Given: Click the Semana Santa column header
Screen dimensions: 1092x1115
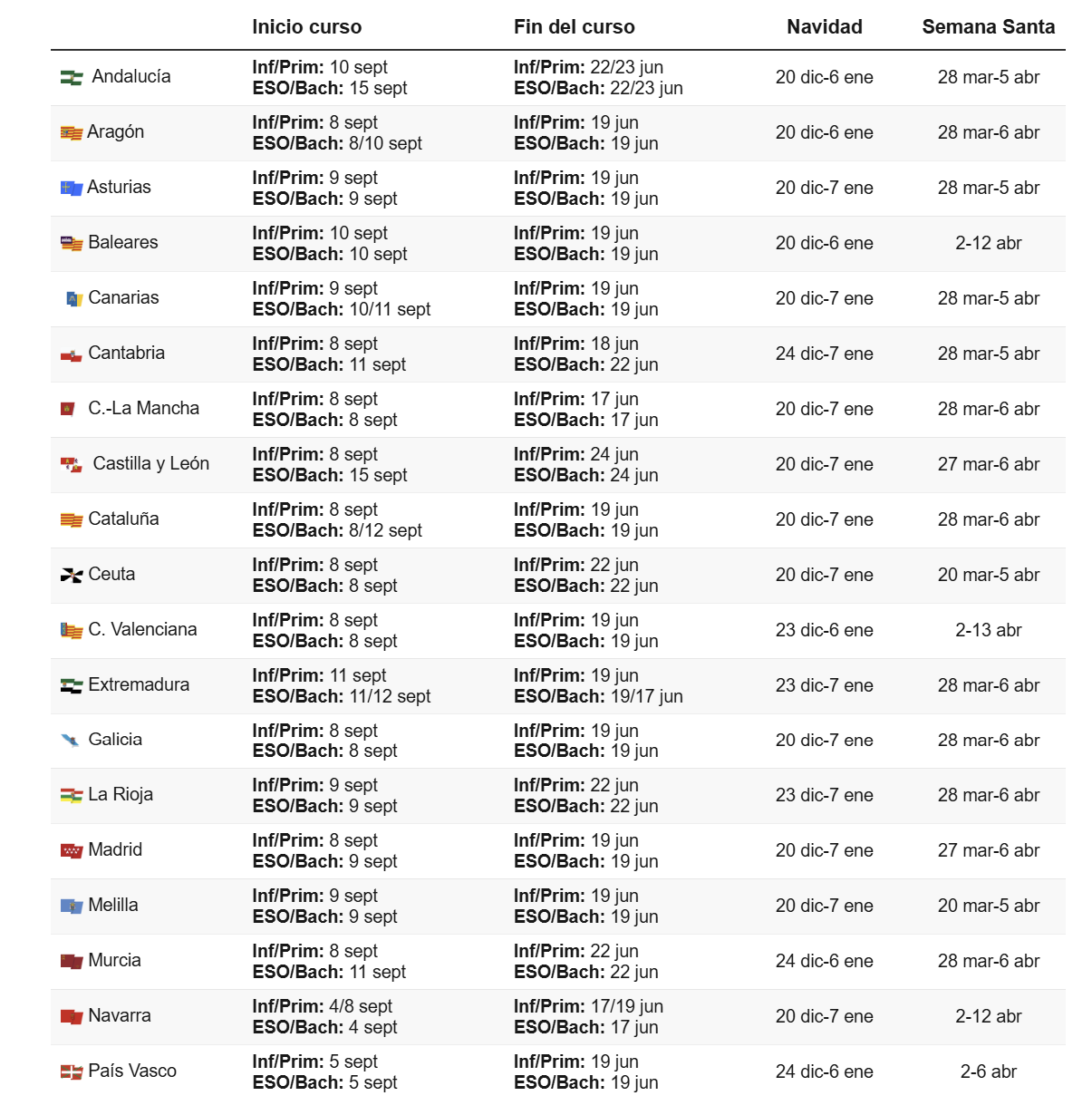Looking at the screenshot, I should [x=988, y=27].
